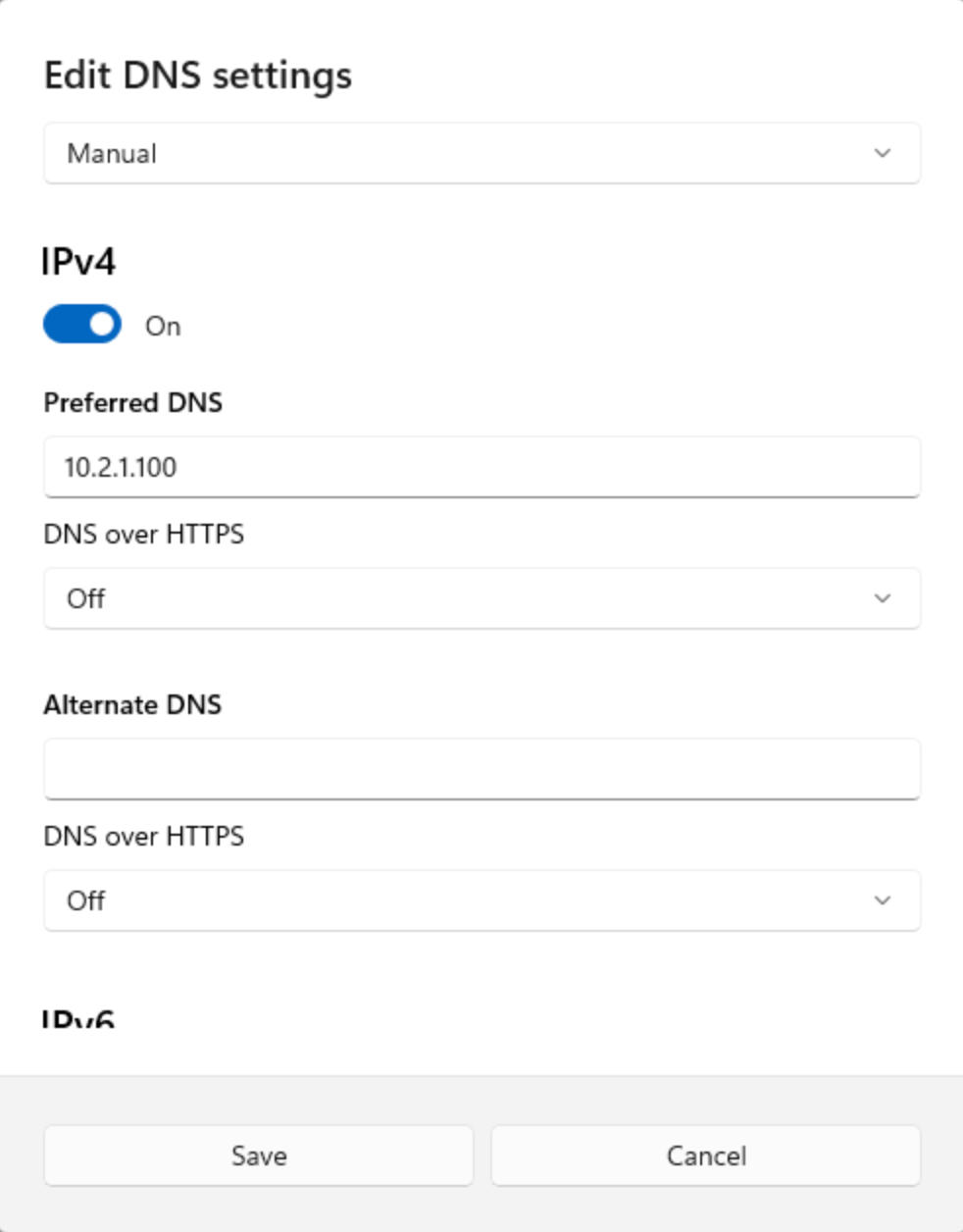The image size is (963, 1232).
Task: Click the partially visible IPv6 heading
Action: coord(78,1018)
